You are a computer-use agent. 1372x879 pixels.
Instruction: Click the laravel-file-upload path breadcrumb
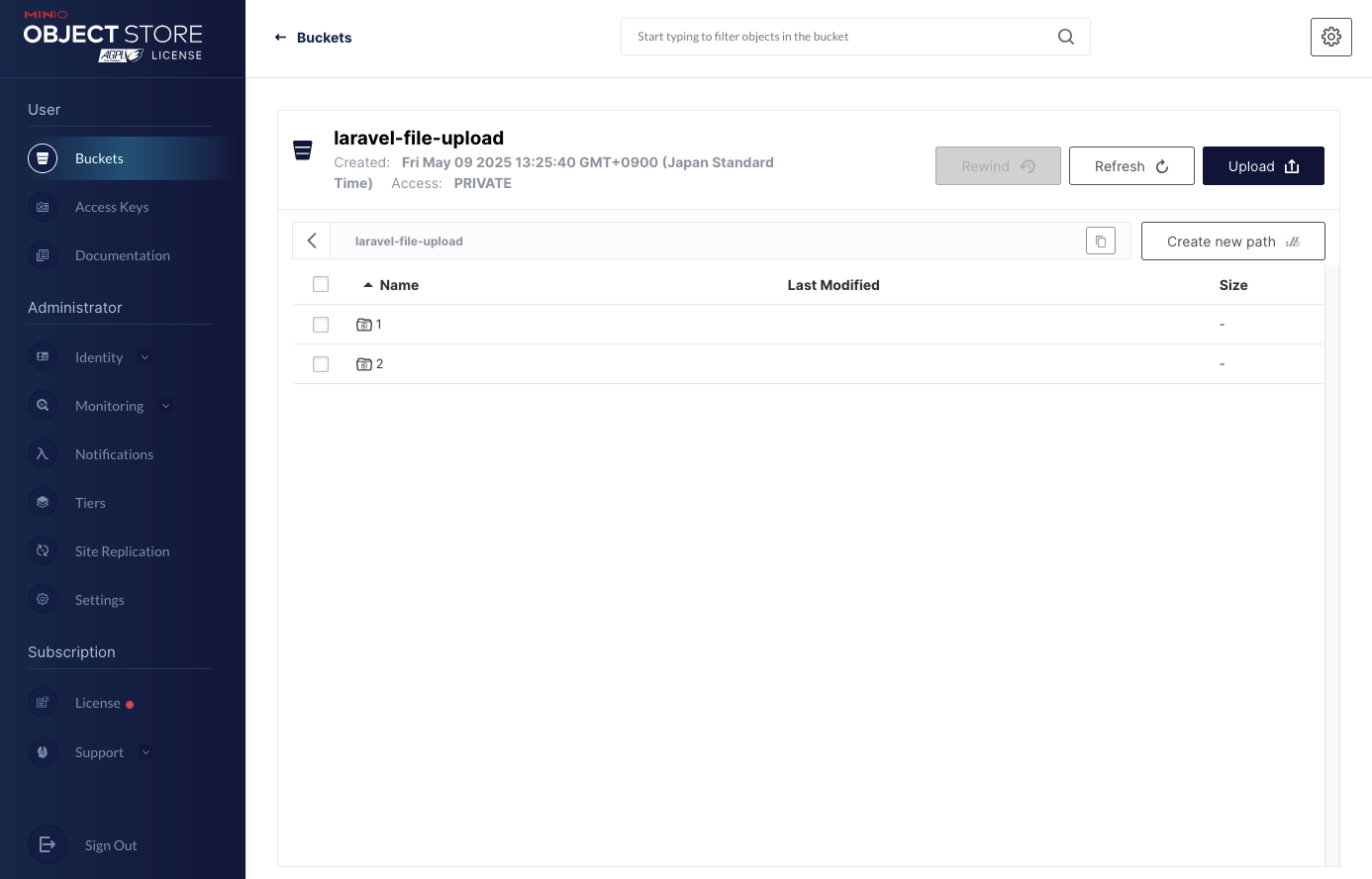click(409, 242)
